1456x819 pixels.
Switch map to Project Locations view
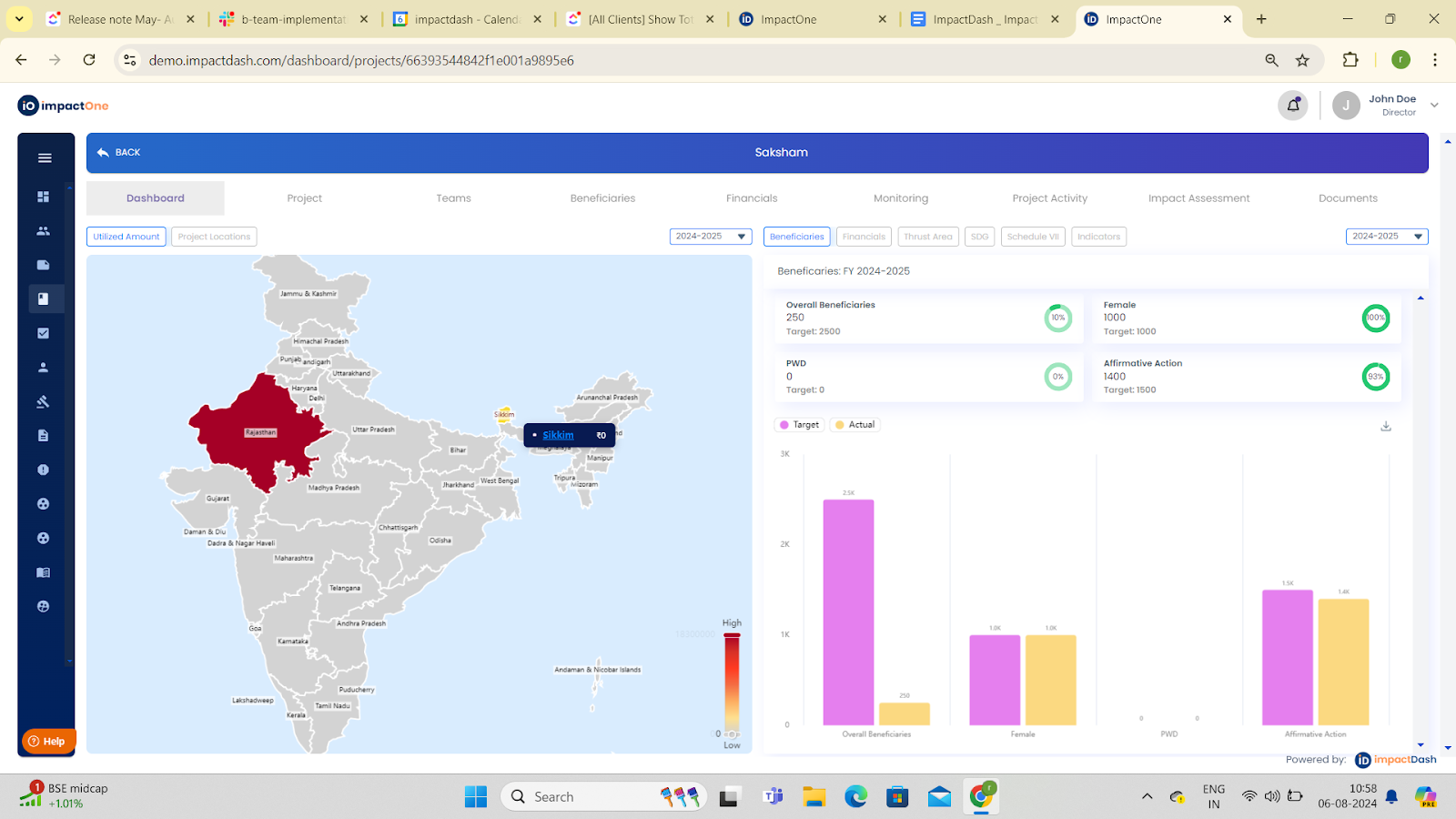click(214, 237)
